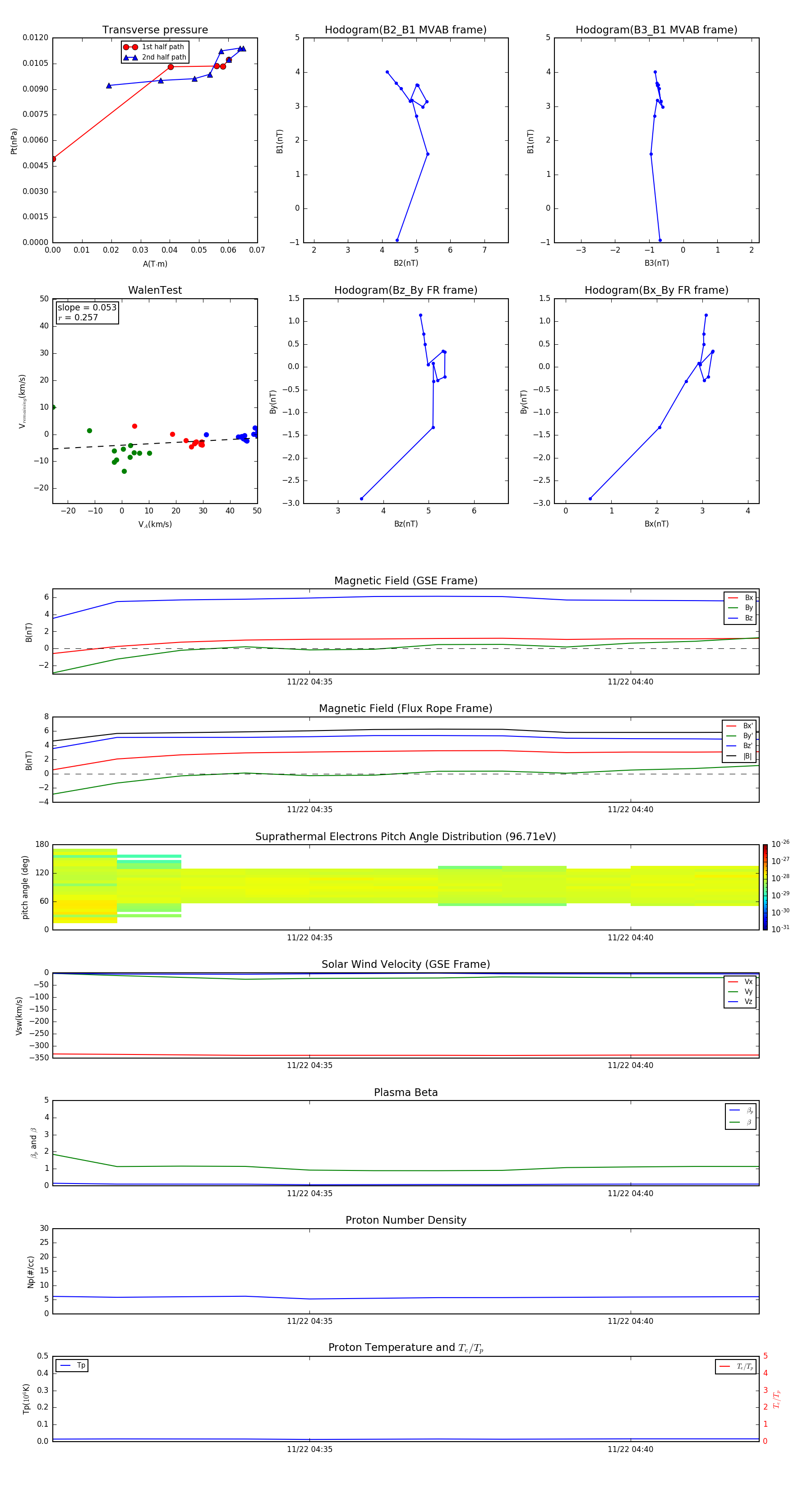Click the 'Hodogram(B3_B1 MVAB frame)' title
The image size is (812, 1489).
point(656,30)
